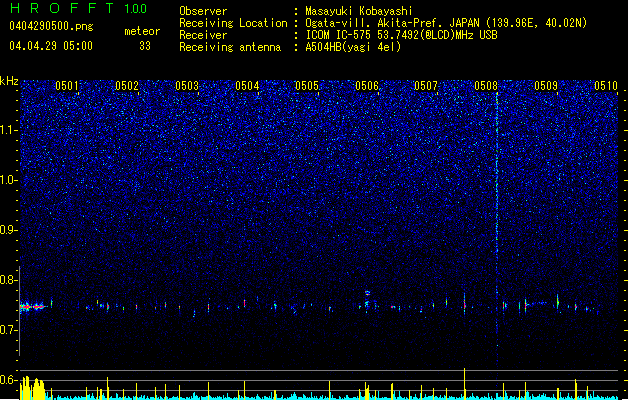Click the 0503 time marker
The width and height of the screenshot is (629, 400).
coord(187,86)
